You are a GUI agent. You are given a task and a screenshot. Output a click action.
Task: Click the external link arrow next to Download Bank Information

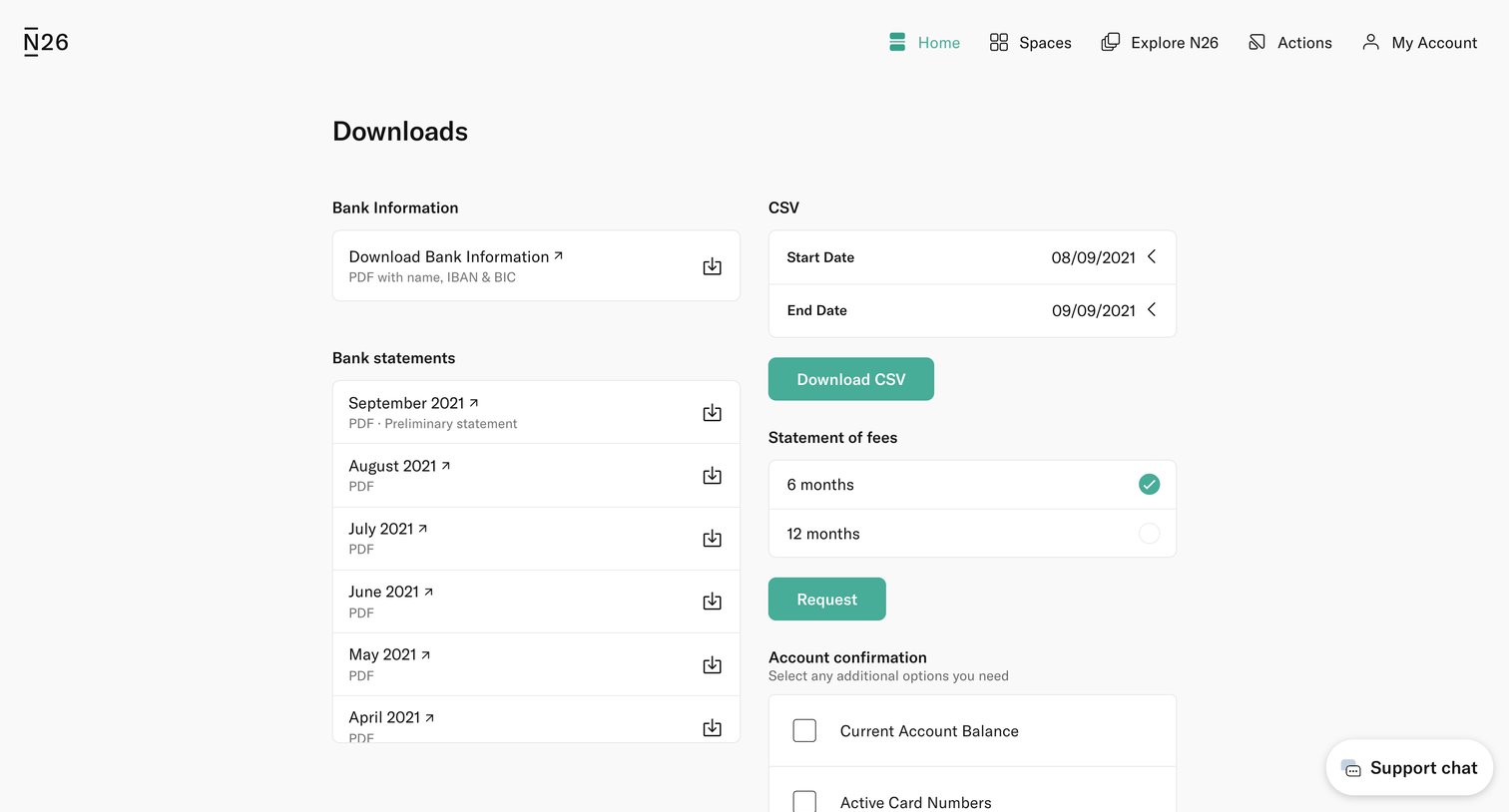pyautogui.click(x=559, y=255)
